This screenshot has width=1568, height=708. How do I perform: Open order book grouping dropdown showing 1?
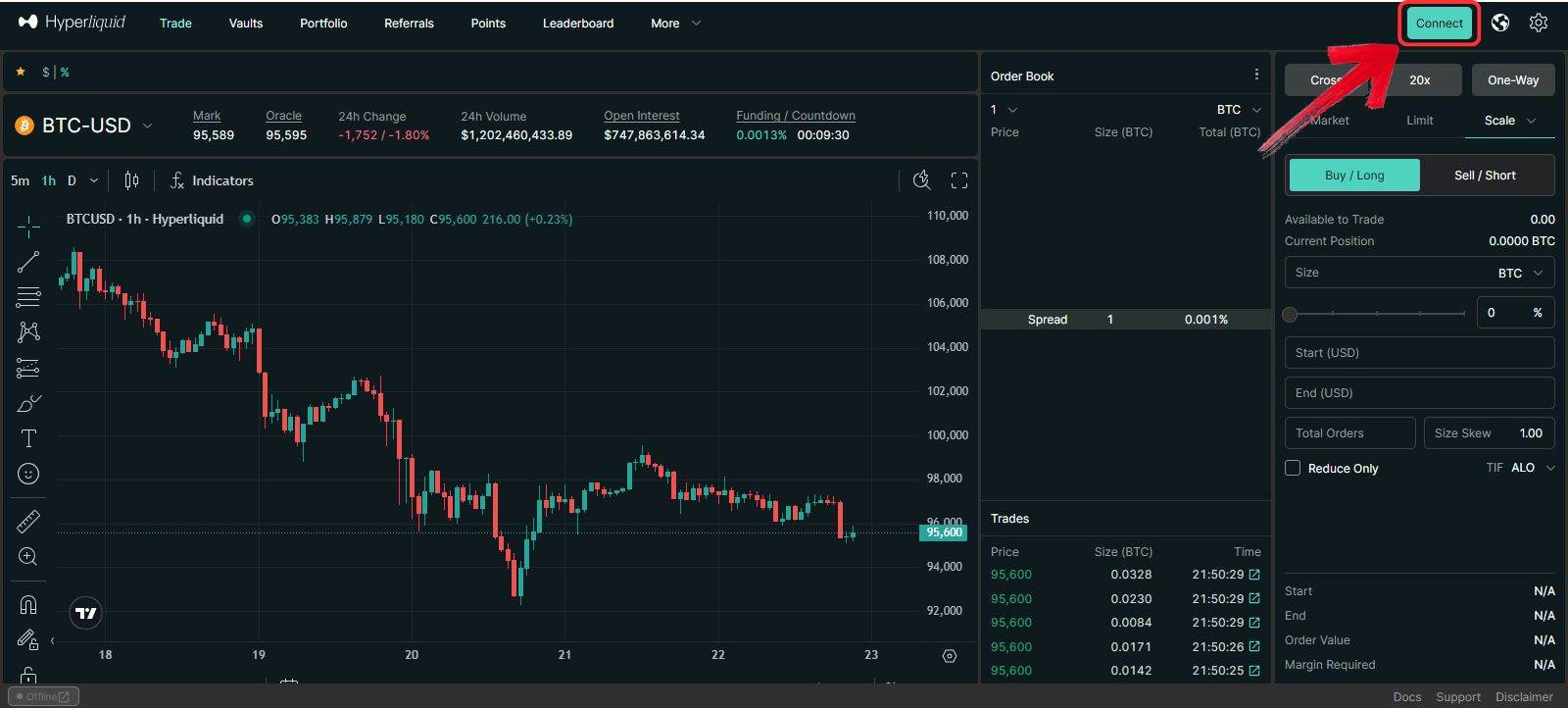coord(1004,109)
